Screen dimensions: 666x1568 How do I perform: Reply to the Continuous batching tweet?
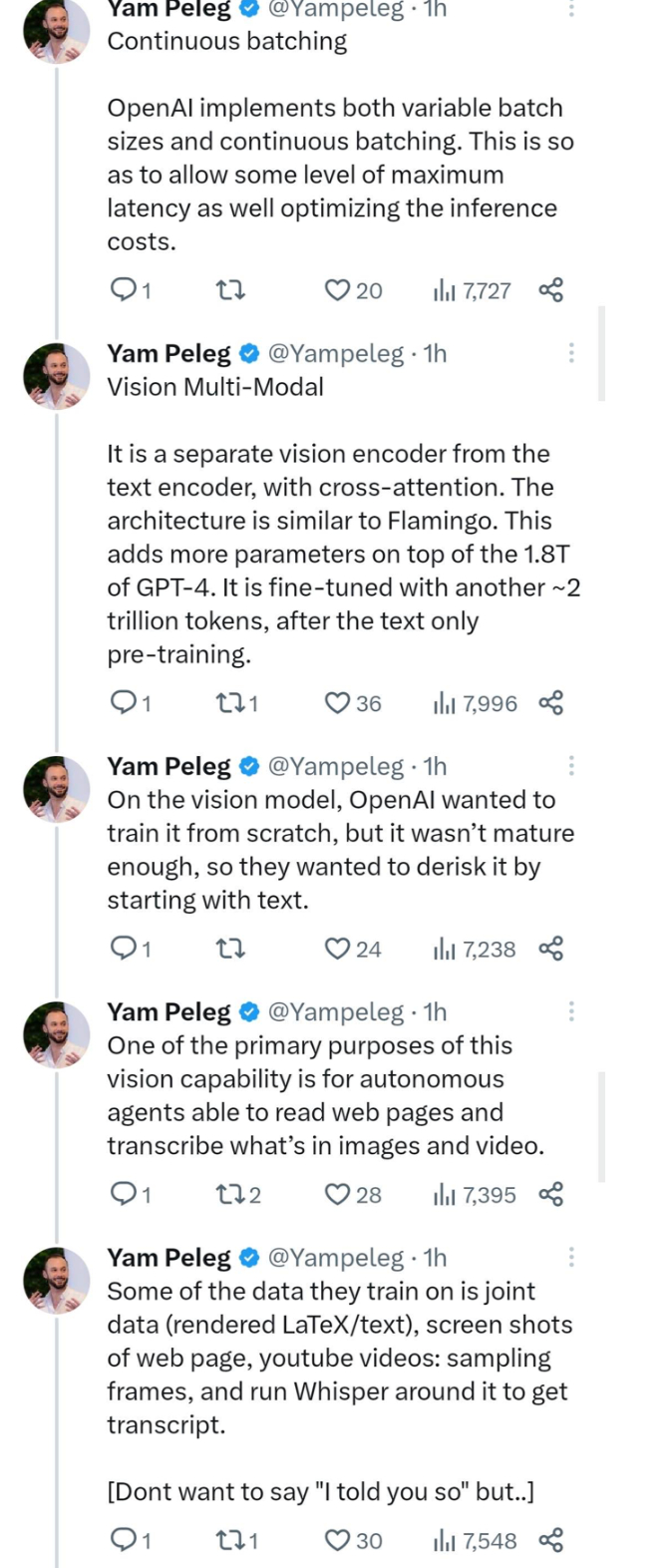click(123, 290)
